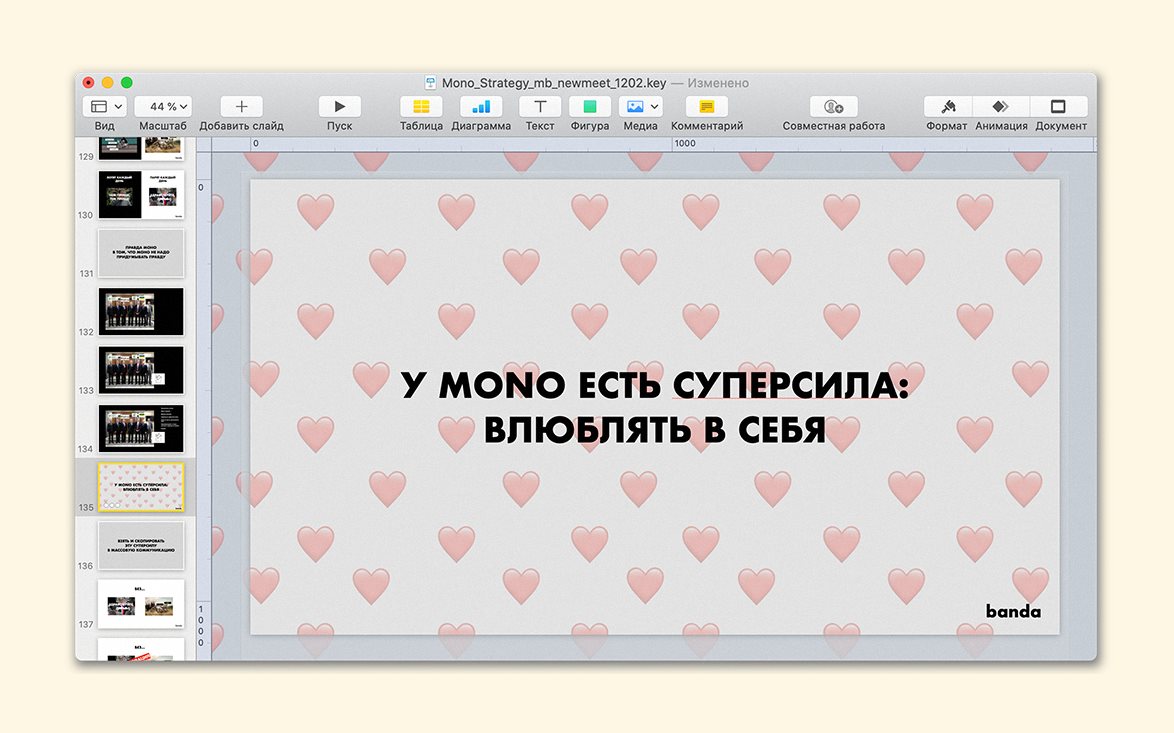1174x733 pixels.
Task: Open the Документ inspector panel
Action: click(x=1059, y=106)
